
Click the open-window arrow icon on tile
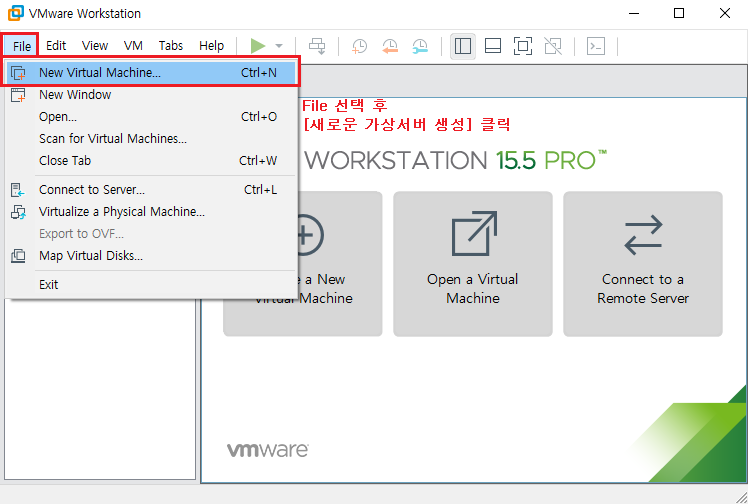[x=474, y=234]
